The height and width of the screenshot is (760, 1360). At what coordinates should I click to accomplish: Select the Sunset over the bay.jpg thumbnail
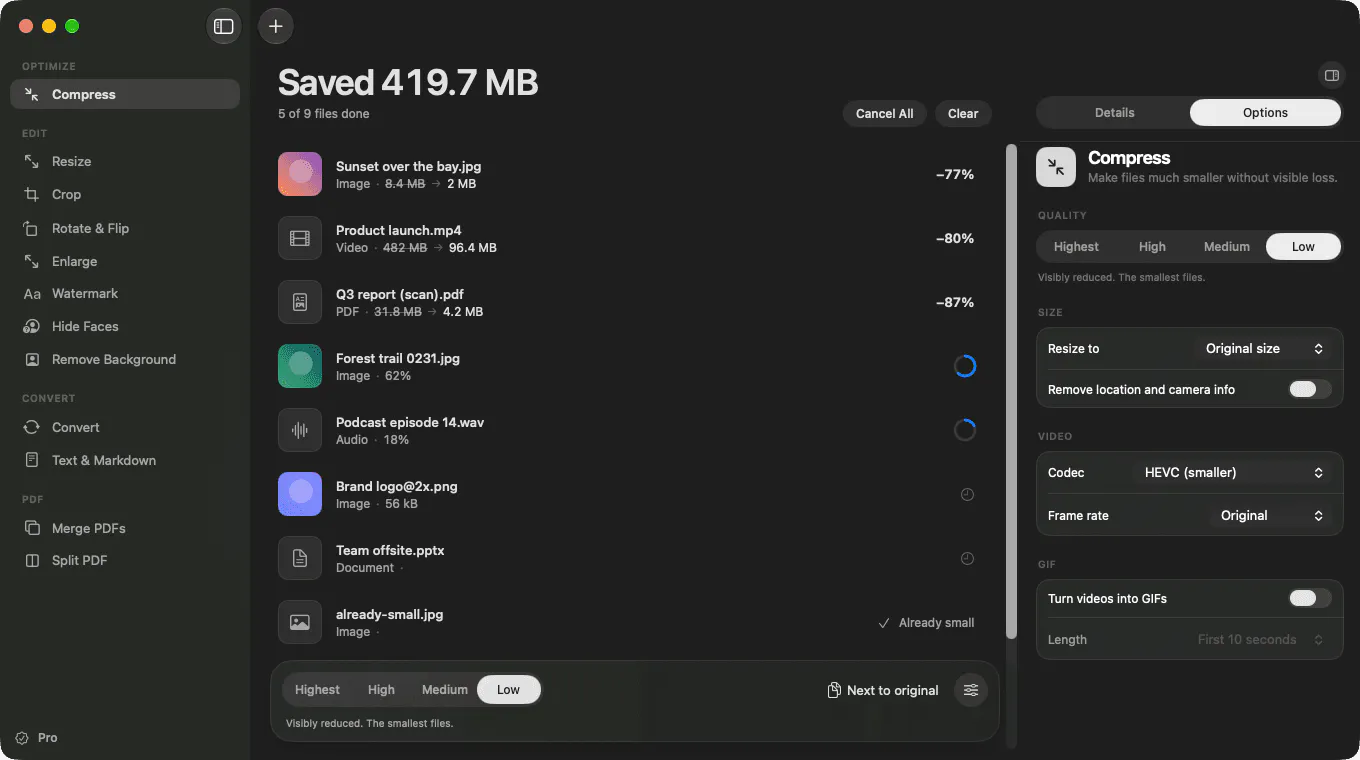300,174
